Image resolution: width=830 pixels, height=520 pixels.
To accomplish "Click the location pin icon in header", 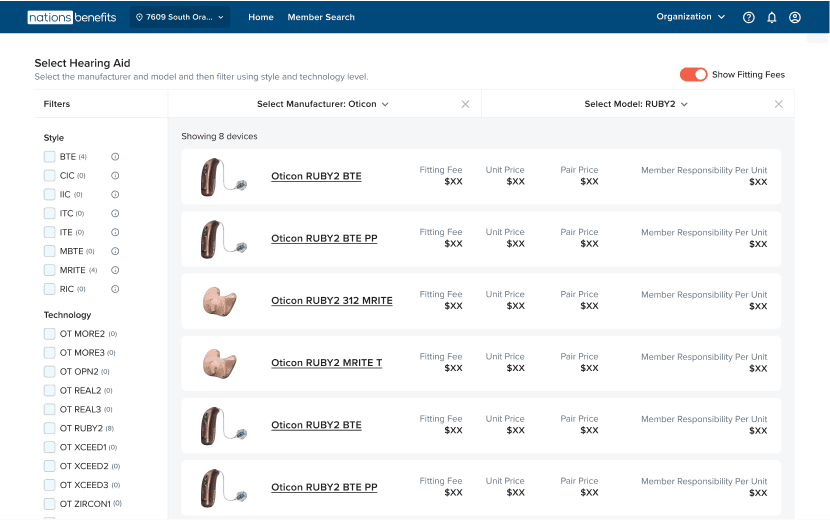I will (139, 17).
